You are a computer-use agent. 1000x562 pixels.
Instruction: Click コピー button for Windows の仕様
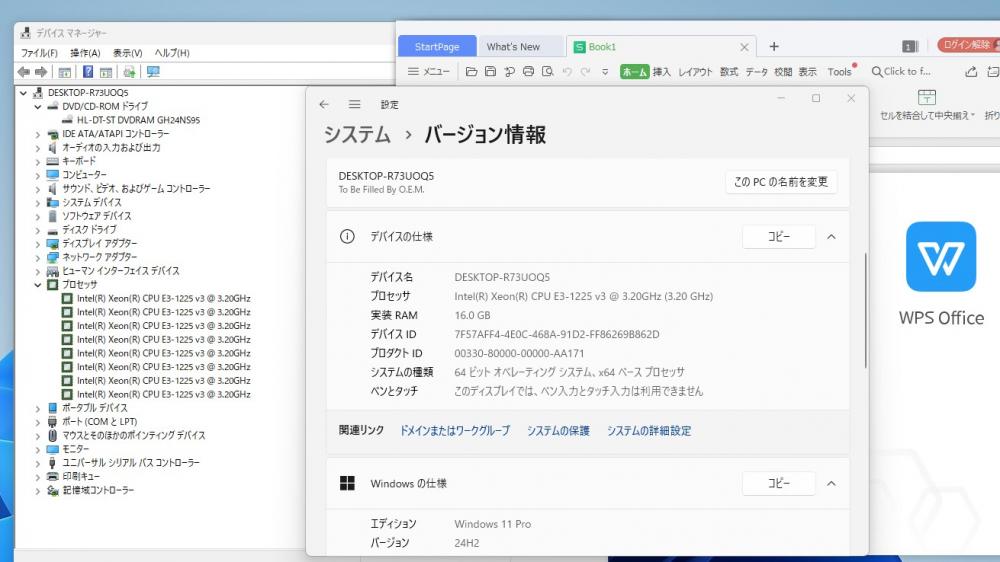779,484
